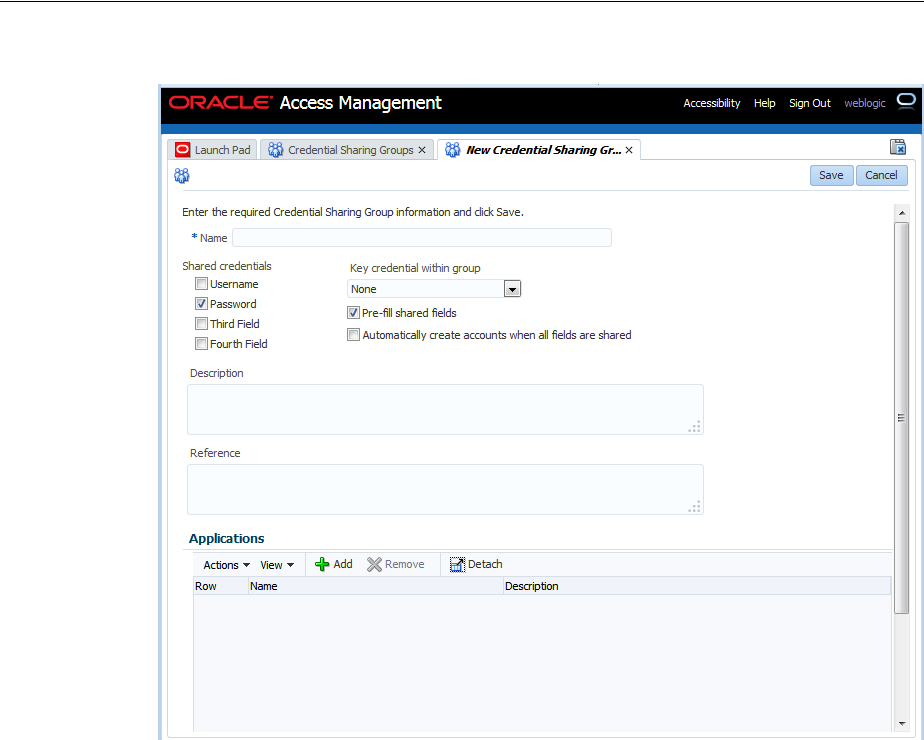Click the Credential Sharing Groups tab icon

tap(275, 150)
